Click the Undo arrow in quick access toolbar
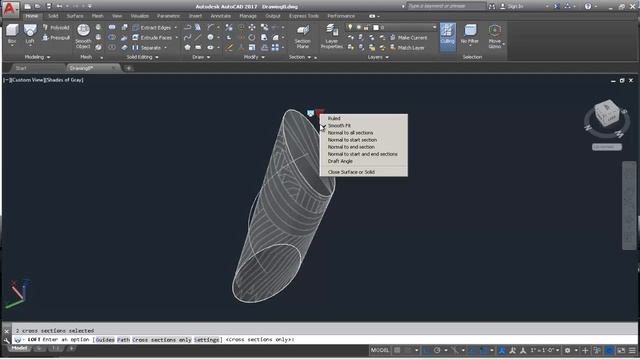640x360 pixels. pyautogui.click(x=60, y=6)
